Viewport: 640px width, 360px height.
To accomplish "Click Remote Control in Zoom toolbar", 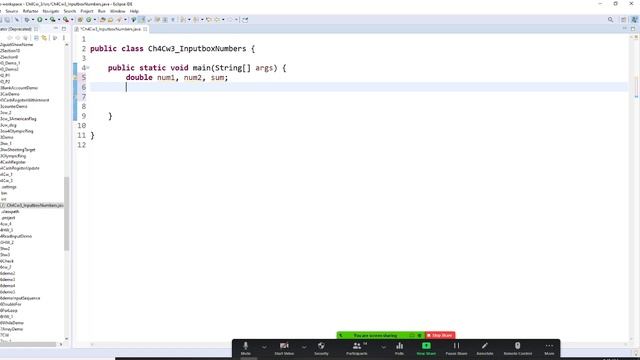I will (518, 349).
